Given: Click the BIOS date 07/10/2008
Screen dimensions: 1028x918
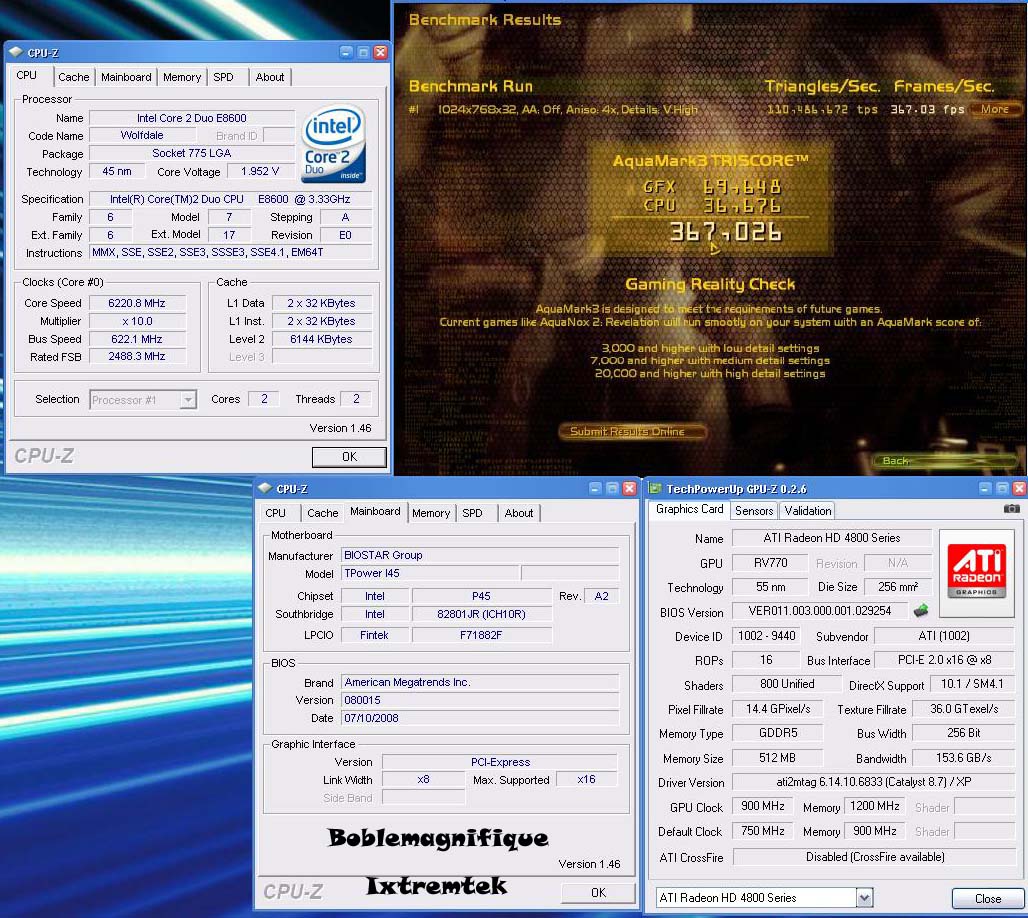Looking at the screenshot, I should 480,718.
